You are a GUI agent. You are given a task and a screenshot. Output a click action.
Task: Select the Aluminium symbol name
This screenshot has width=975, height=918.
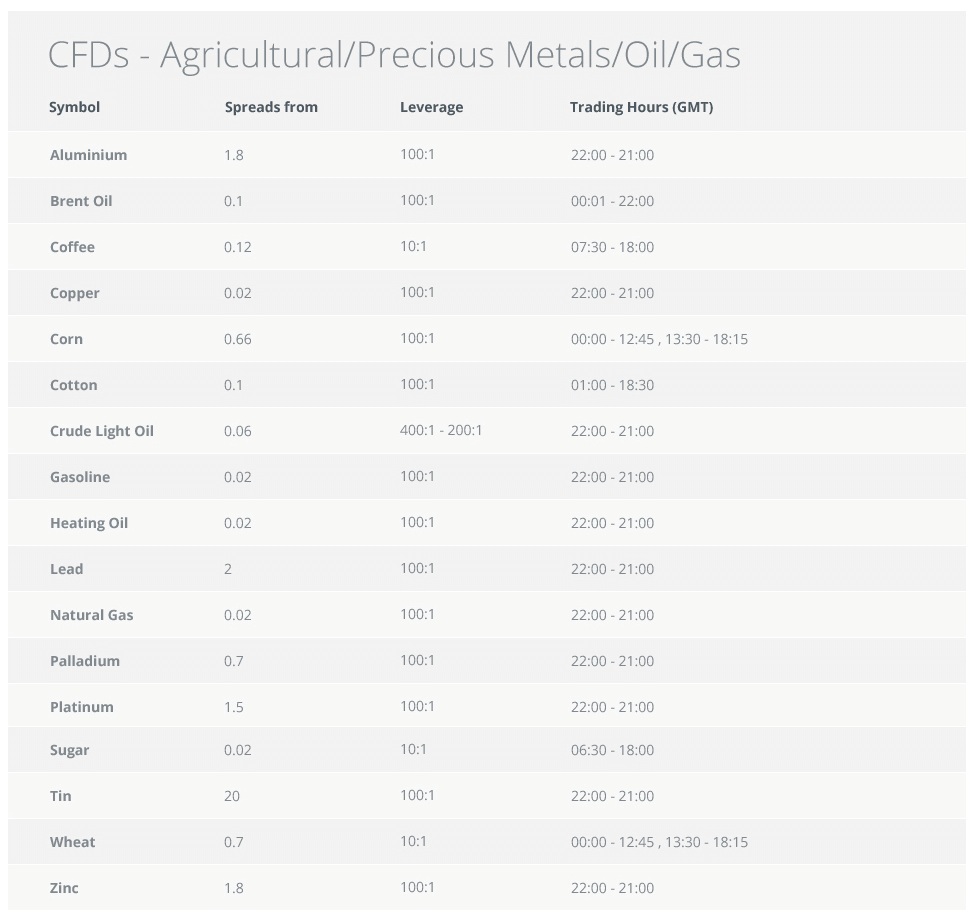pos(89,155)
